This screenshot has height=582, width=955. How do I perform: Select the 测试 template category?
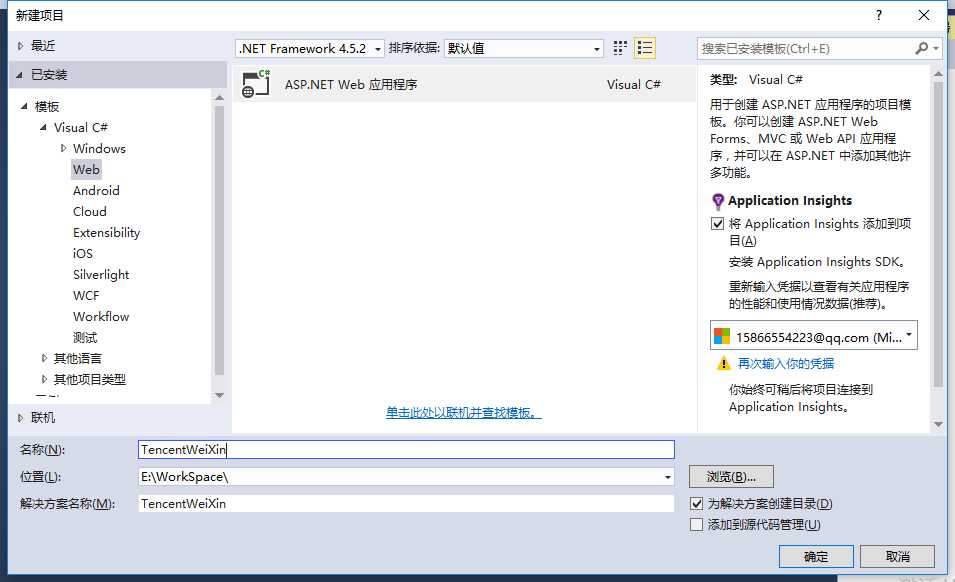(85, 337)
